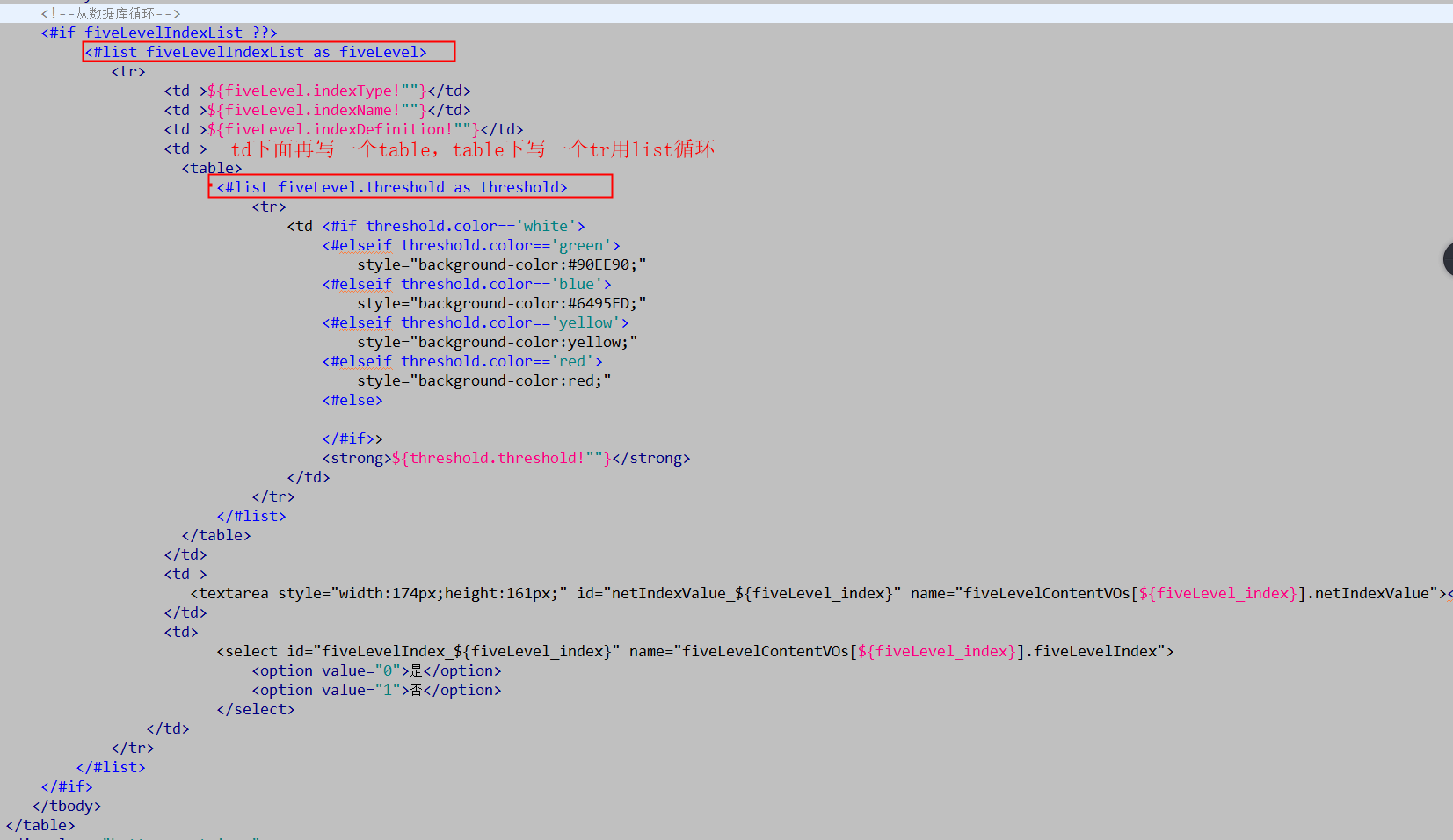Click the comment line '<!--从数据库循环-->'
This screenshot has width=1453, height=840.
coord(111,13)
